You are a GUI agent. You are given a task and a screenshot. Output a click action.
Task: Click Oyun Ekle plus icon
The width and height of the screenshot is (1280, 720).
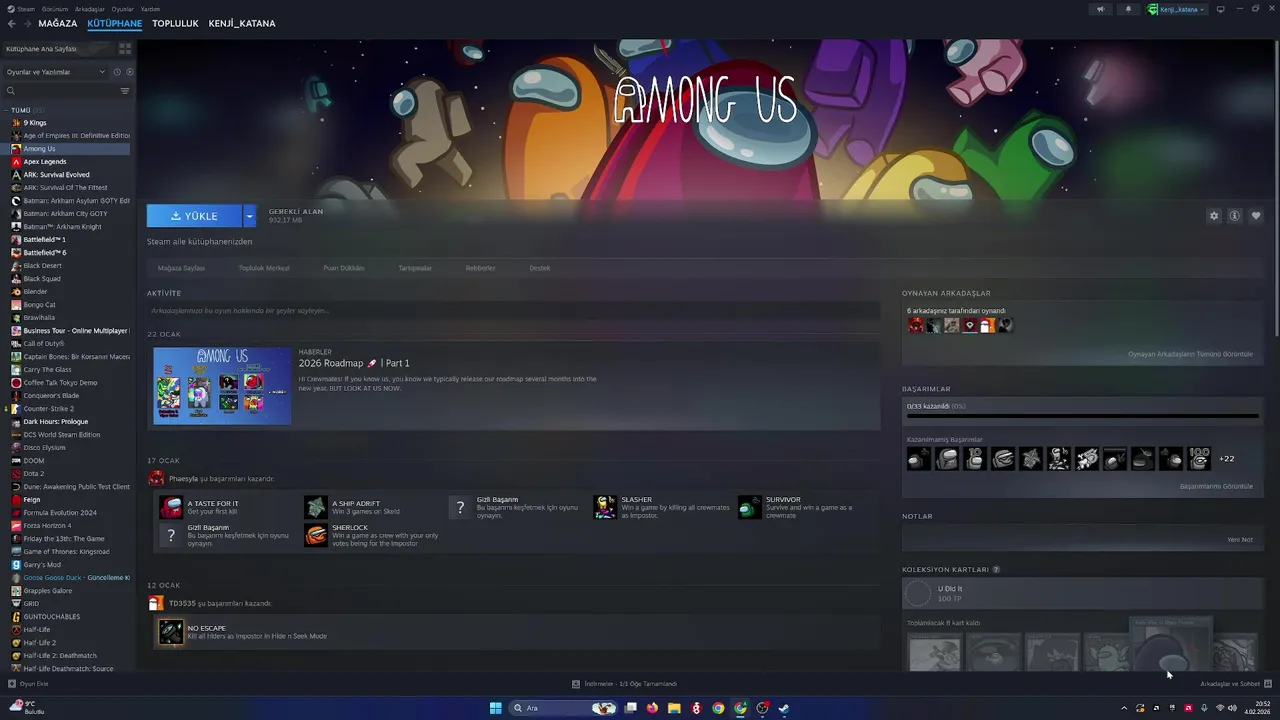coord(12,684)
